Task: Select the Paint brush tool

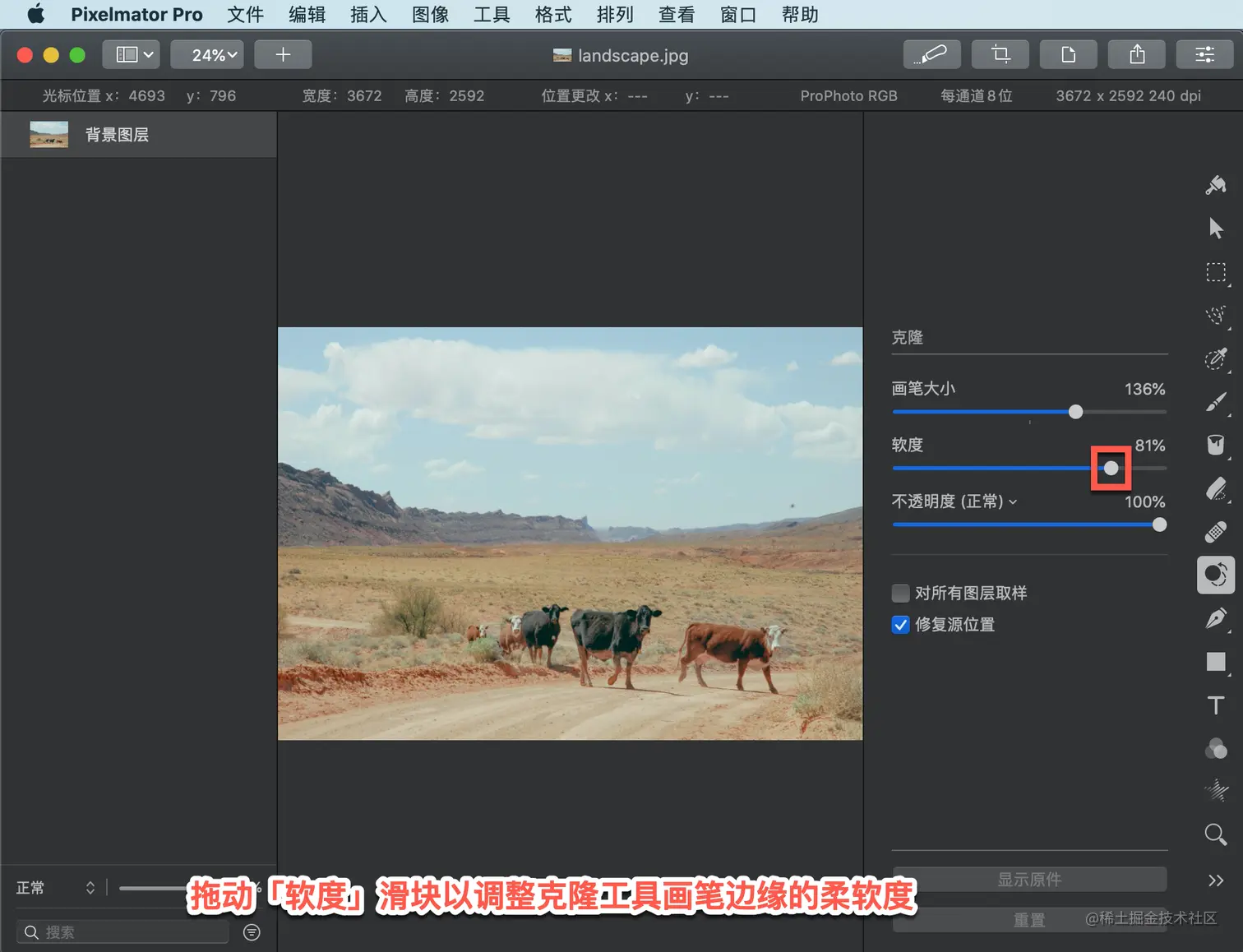Action: 1216,402
